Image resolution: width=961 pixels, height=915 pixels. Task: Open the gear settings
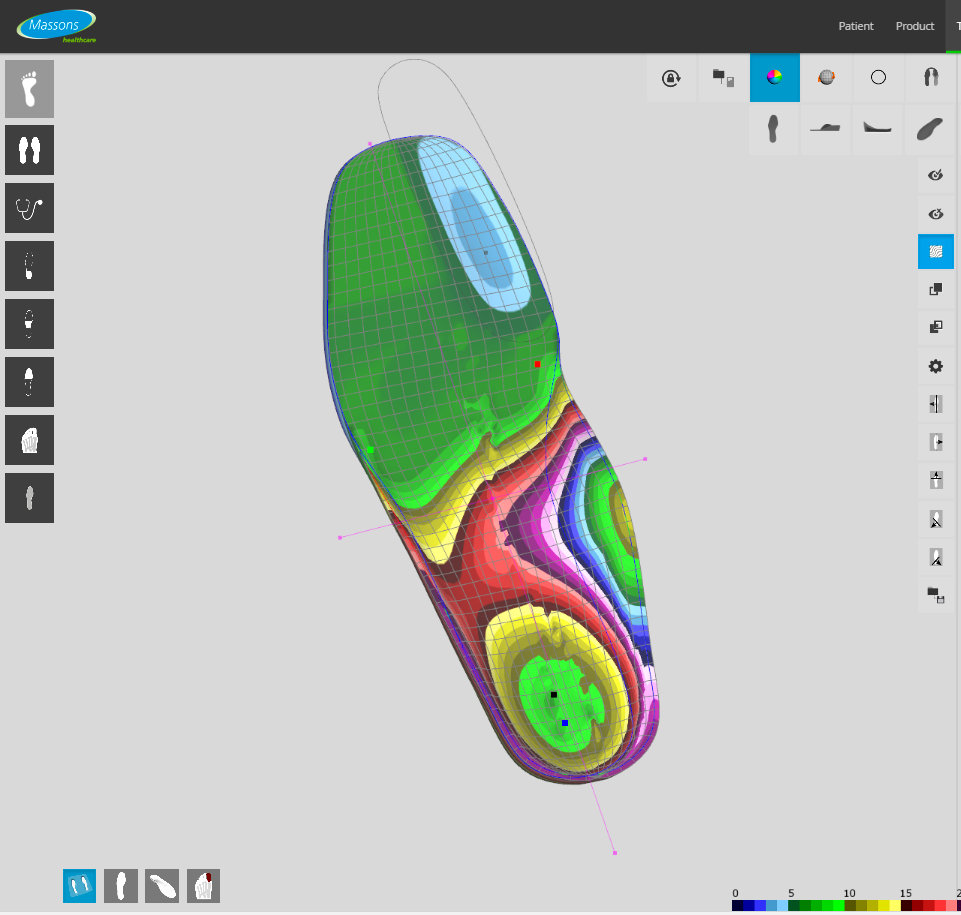pyautogui.click(x=935, y=366)
